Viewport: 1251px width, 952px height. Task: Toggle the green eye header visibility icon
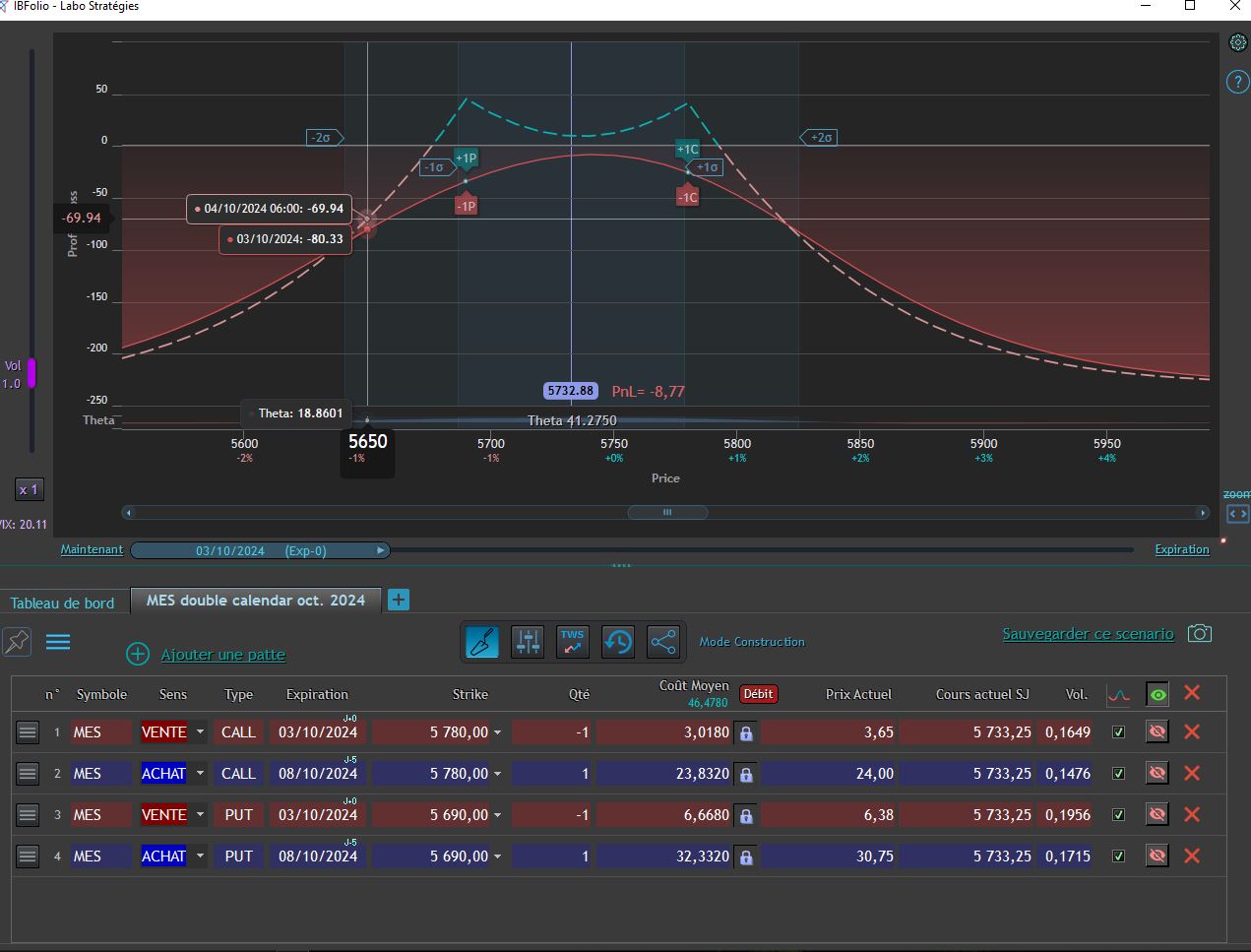(x=1157, y=694)
